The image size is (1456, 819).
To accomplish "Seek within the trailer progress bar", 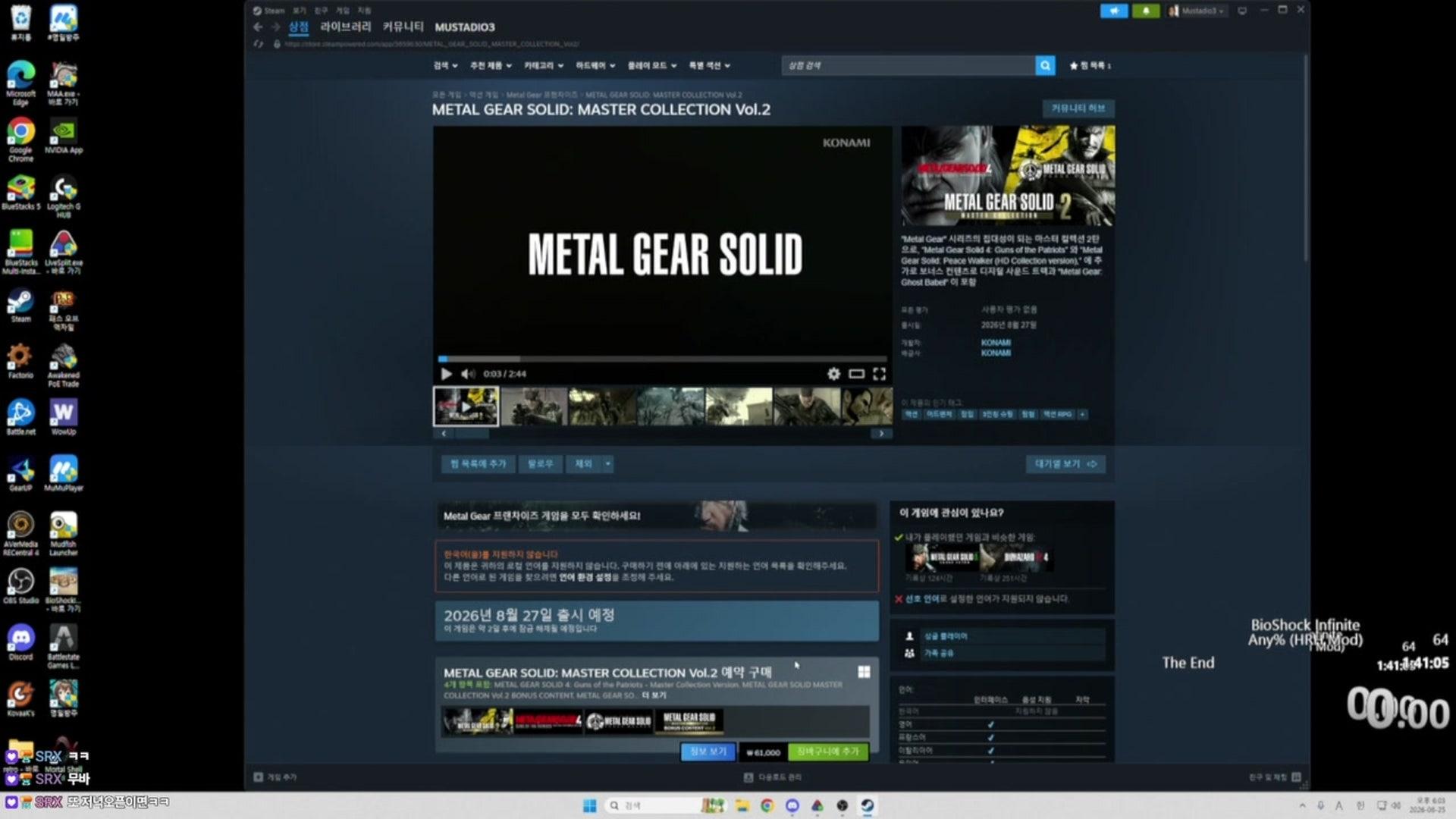I will 661,359.
